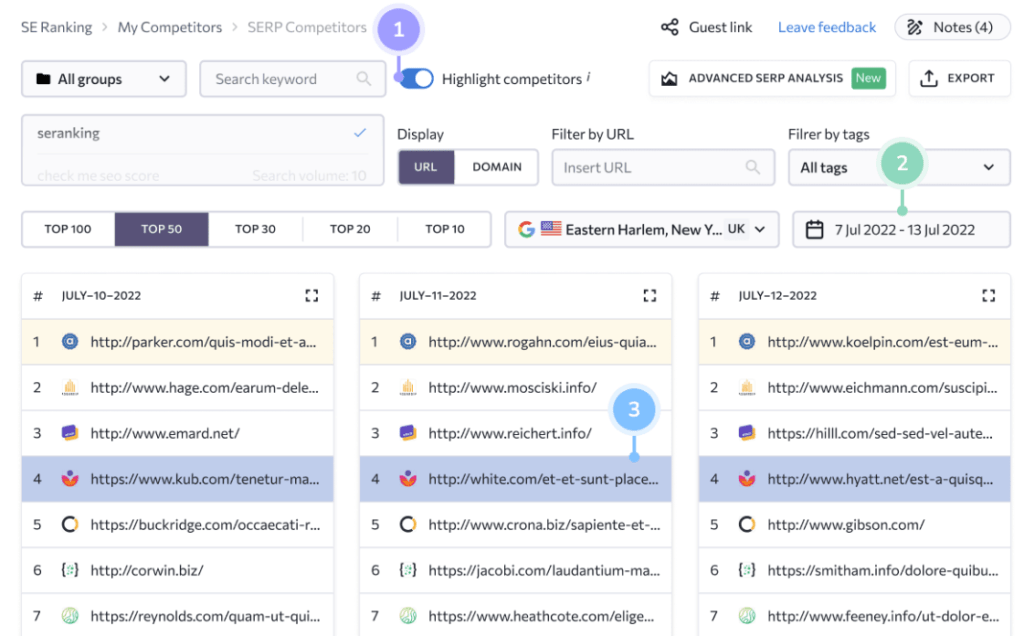Expand the JULY-11-2022 column to fullscreen
This screenshot has width=1024, height=636.
click(650, 296)
